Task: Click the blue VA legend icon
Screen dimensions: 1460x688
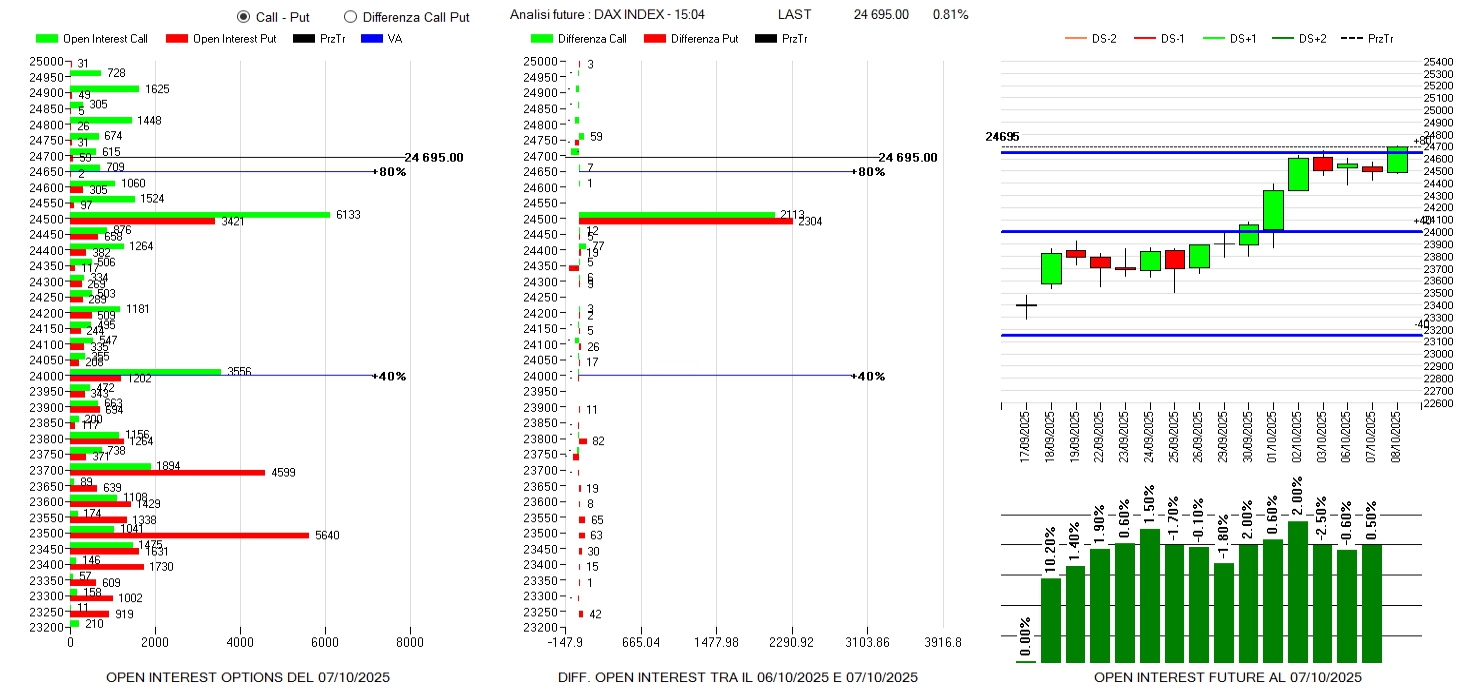Action: pos(371,39)
